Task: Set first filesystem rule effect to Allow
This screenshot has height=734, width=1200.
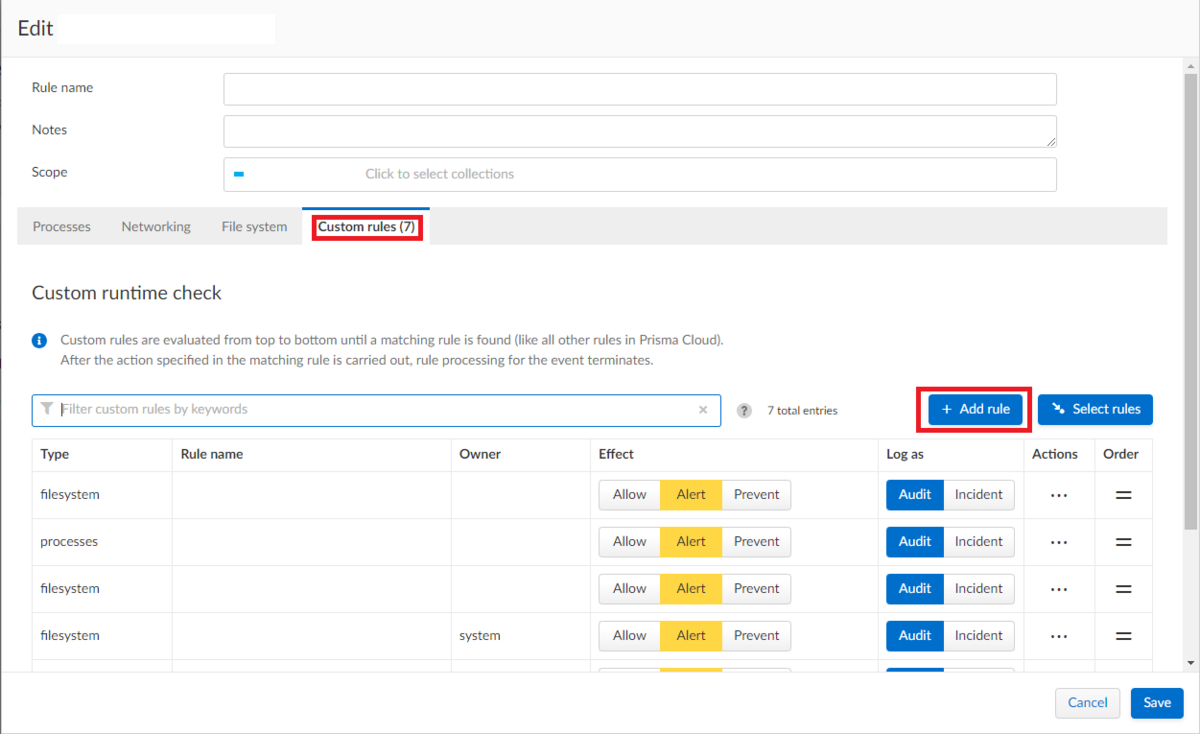Action: point(630,495)
